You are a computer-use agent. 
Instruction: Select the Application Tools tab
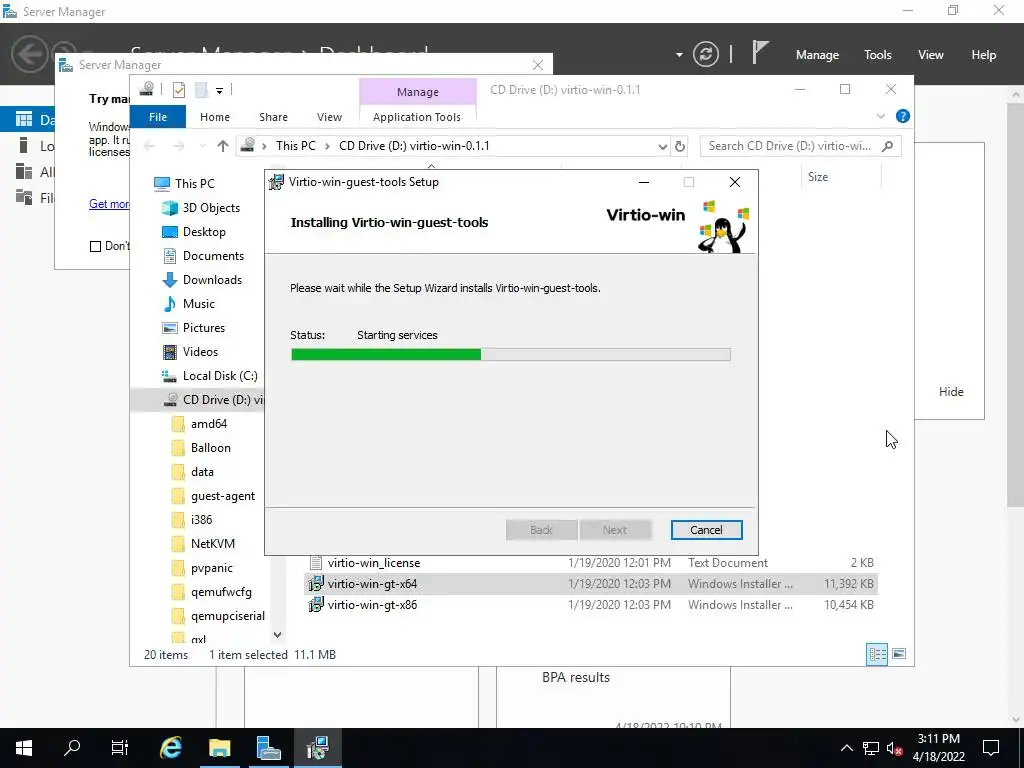[417, 117]
